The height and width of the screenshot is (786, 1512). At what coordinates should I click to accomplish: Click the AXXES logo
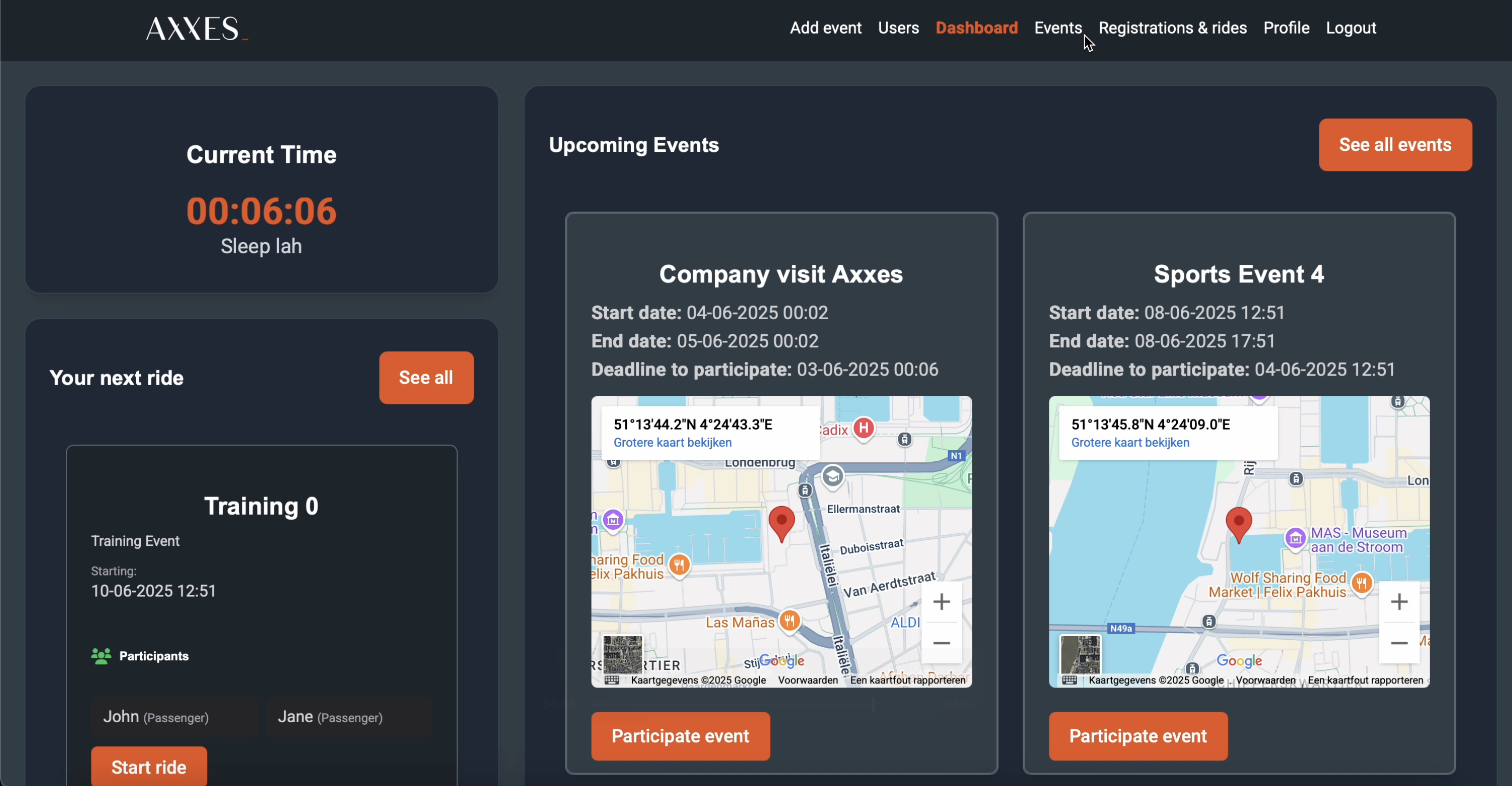point(197,28)
